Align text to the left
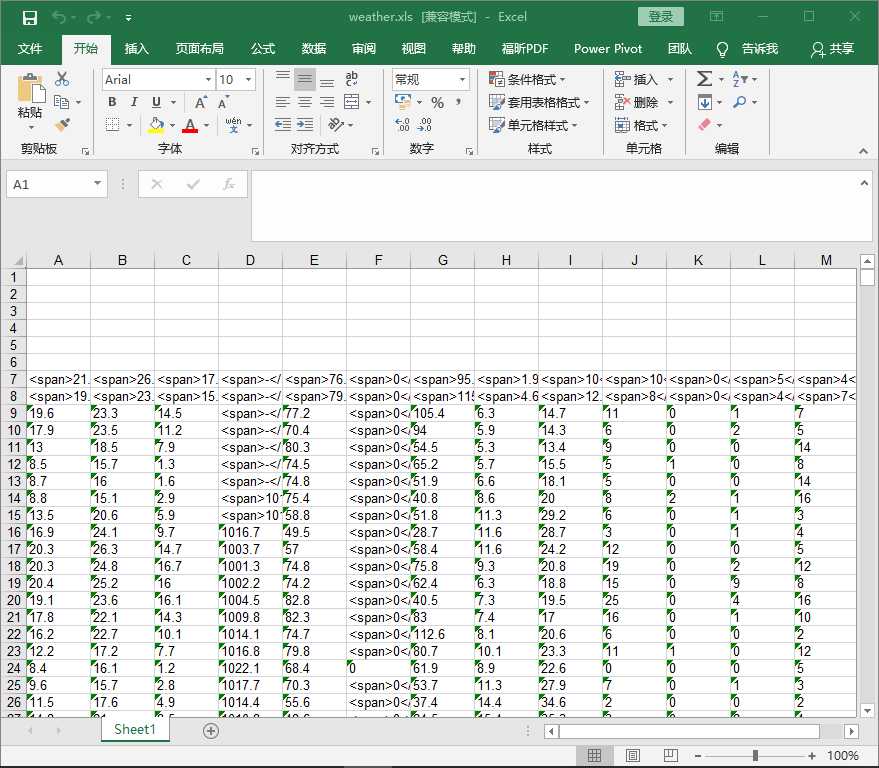Screen dimensions: 879x768 pyautogui.click(x=283, y=102)
